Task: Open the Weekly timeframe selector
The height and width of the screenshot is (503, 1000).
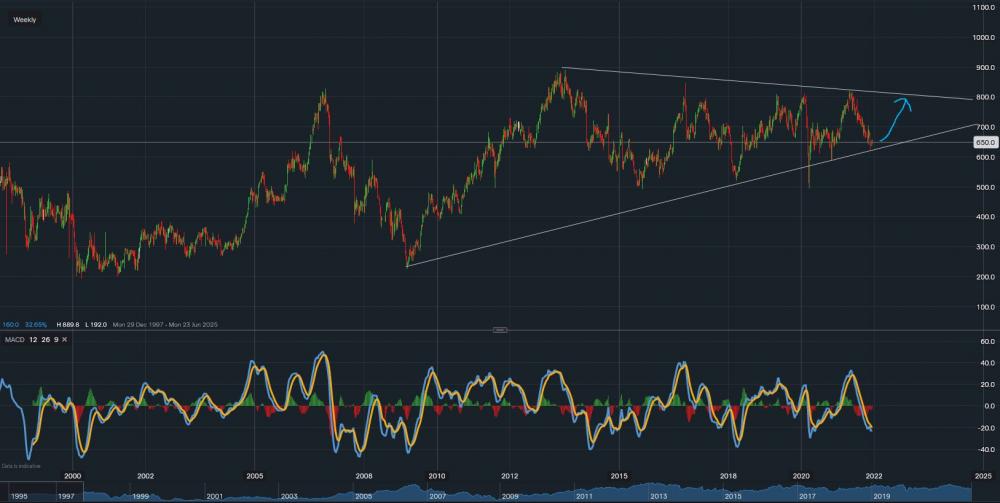Action: (25, 19)
